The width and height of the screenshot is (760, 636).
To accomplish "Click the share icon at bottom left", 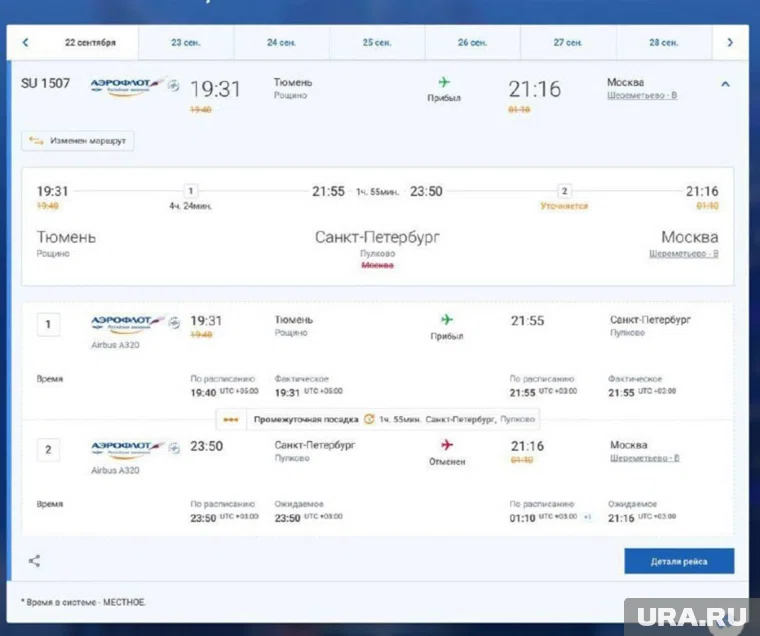I will click(35, 561).
